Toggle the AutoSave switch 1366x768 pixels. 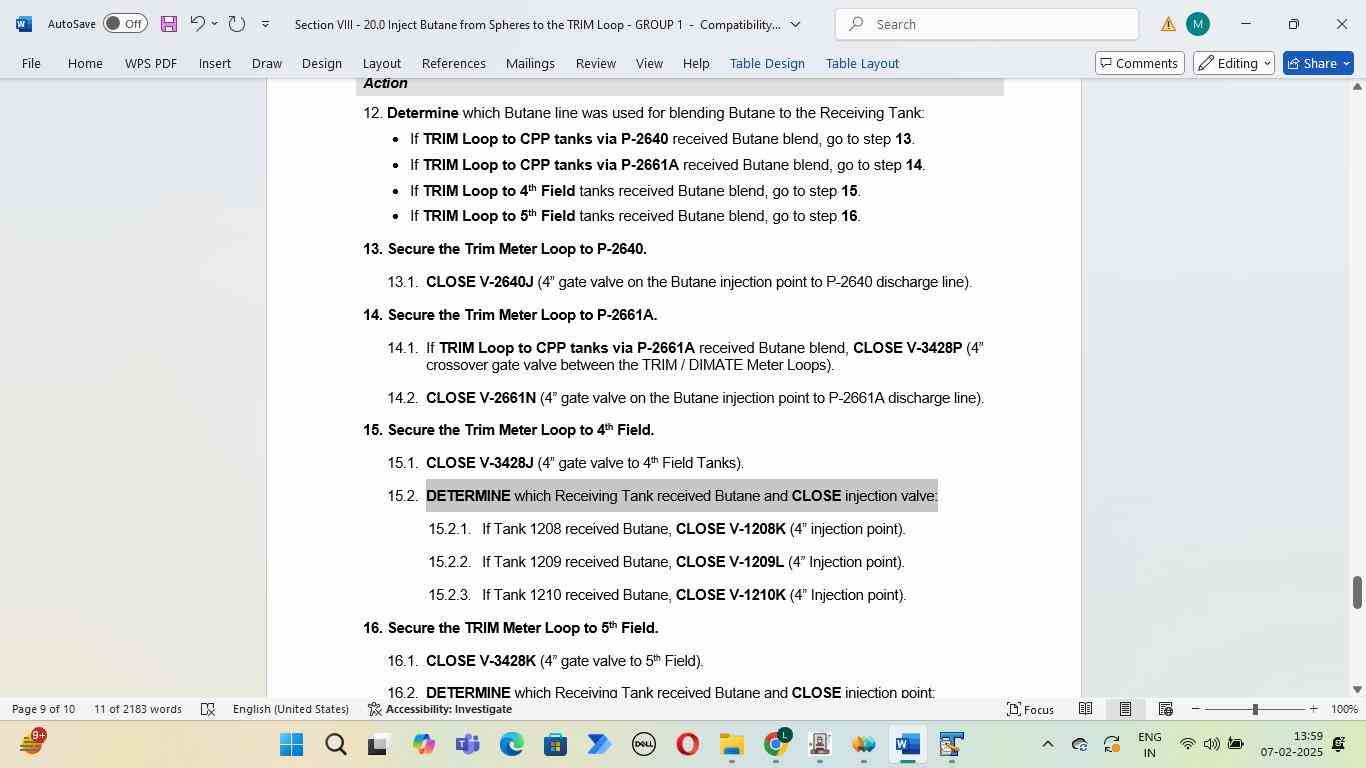click(125, 24)
